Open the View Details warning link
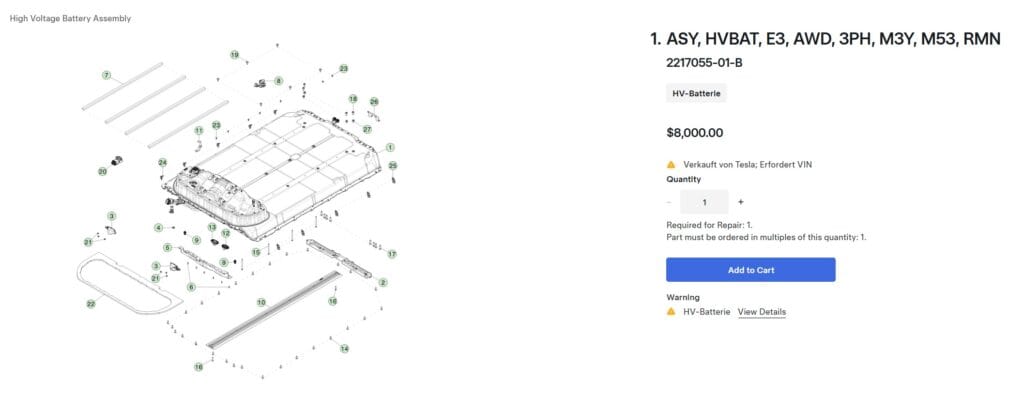 [761, 312]
